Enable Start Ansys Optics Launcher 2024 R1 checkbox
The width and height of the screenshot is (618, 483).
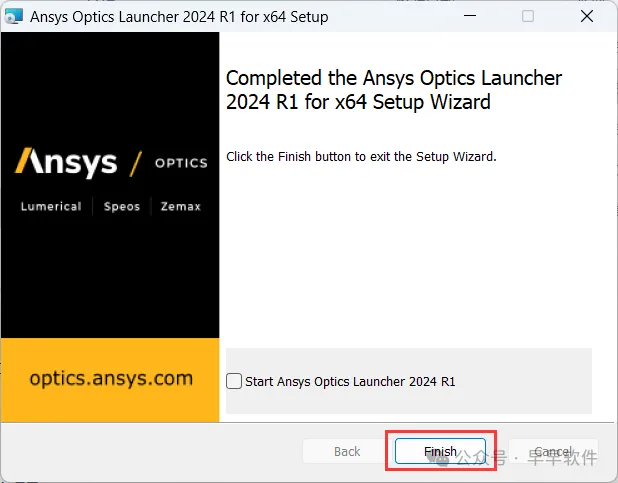(234, 381)
